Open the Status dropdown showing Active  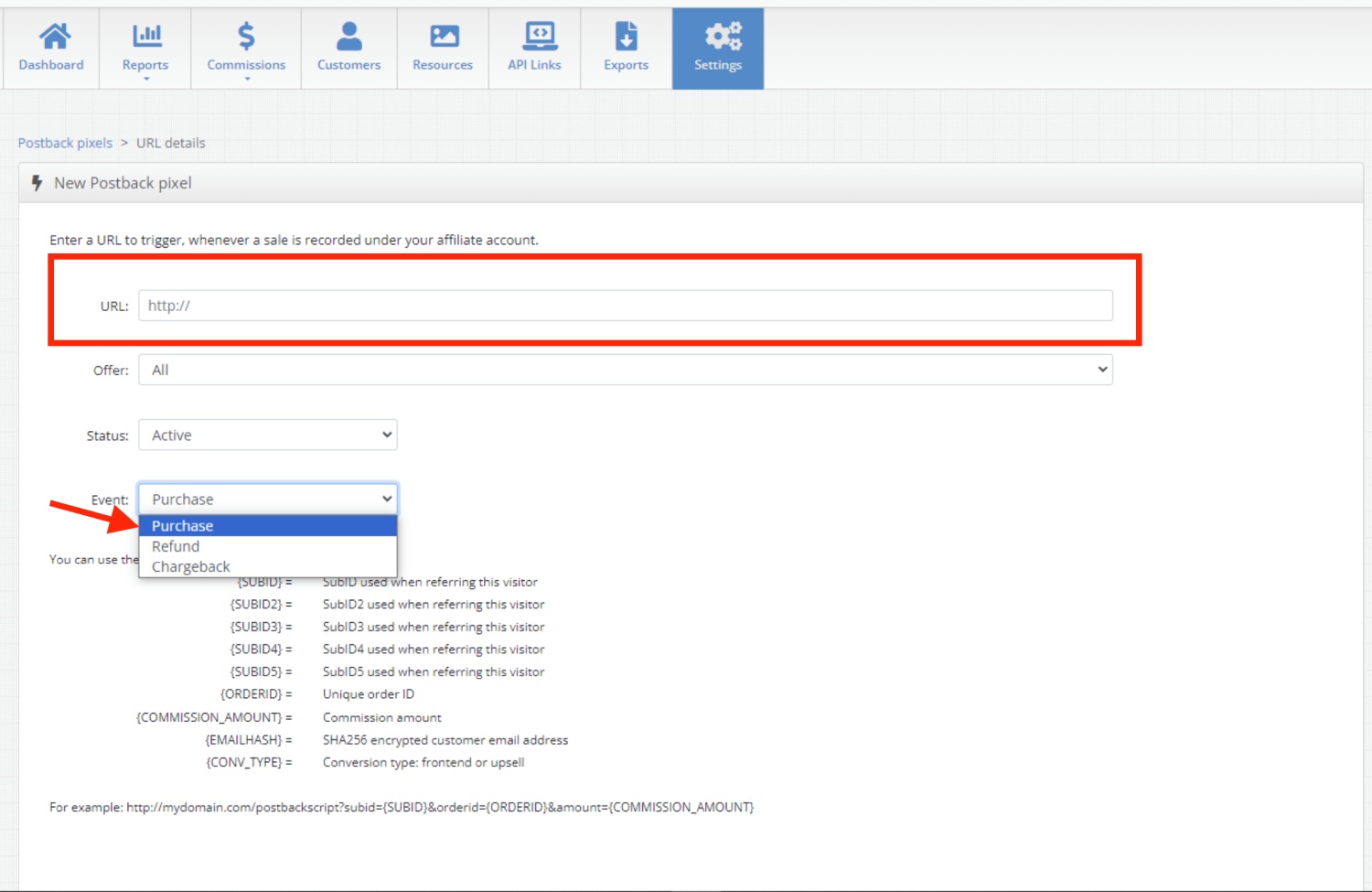268,435
